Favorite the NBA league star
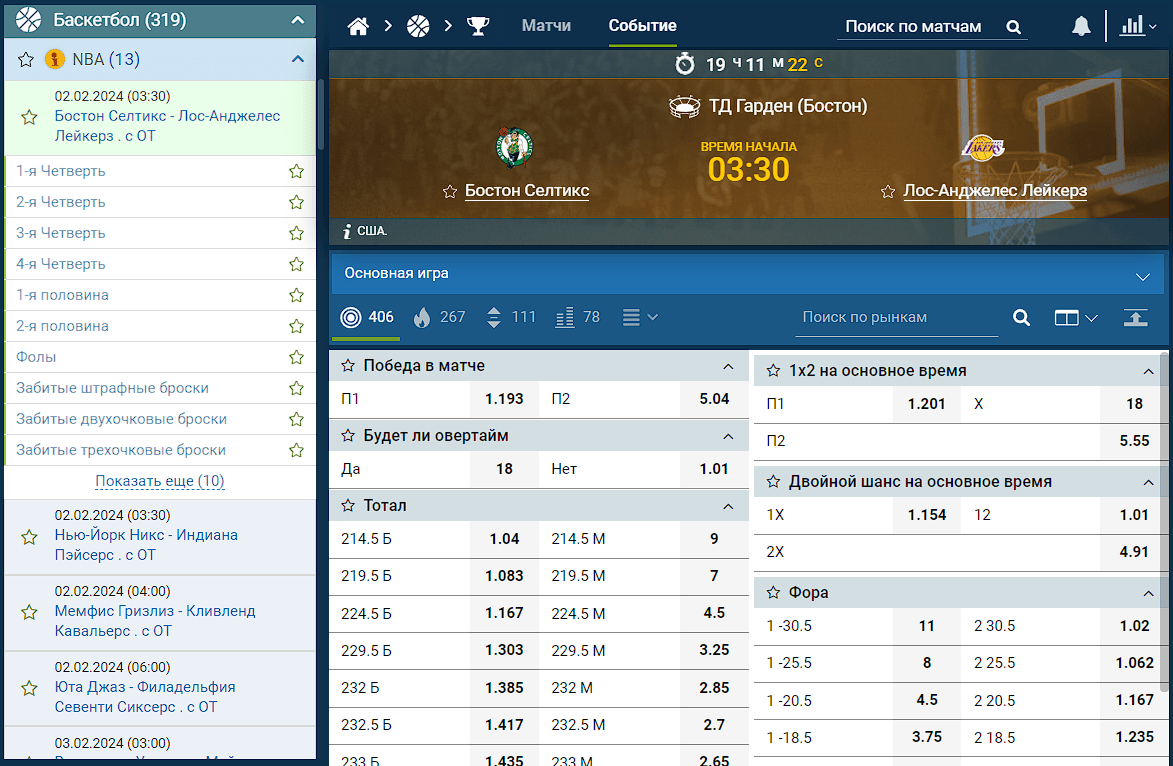The image size is (1173, 766). point(25,60)
